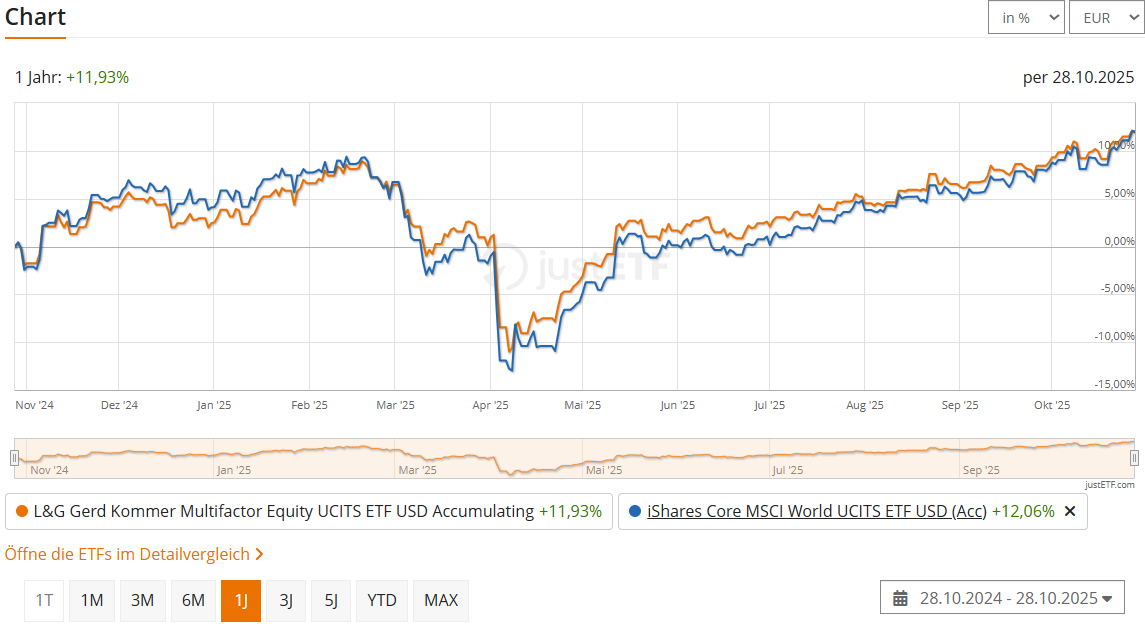Click the justETF.com chart credit

click(1110, 484)
